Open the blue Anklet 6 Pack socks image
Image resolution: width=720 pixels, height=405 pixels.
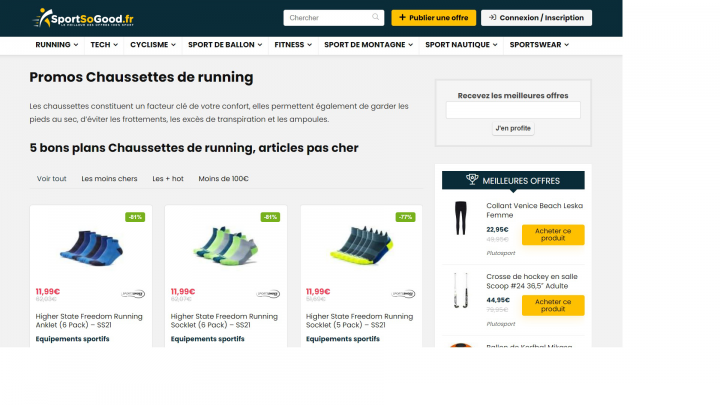91,247
